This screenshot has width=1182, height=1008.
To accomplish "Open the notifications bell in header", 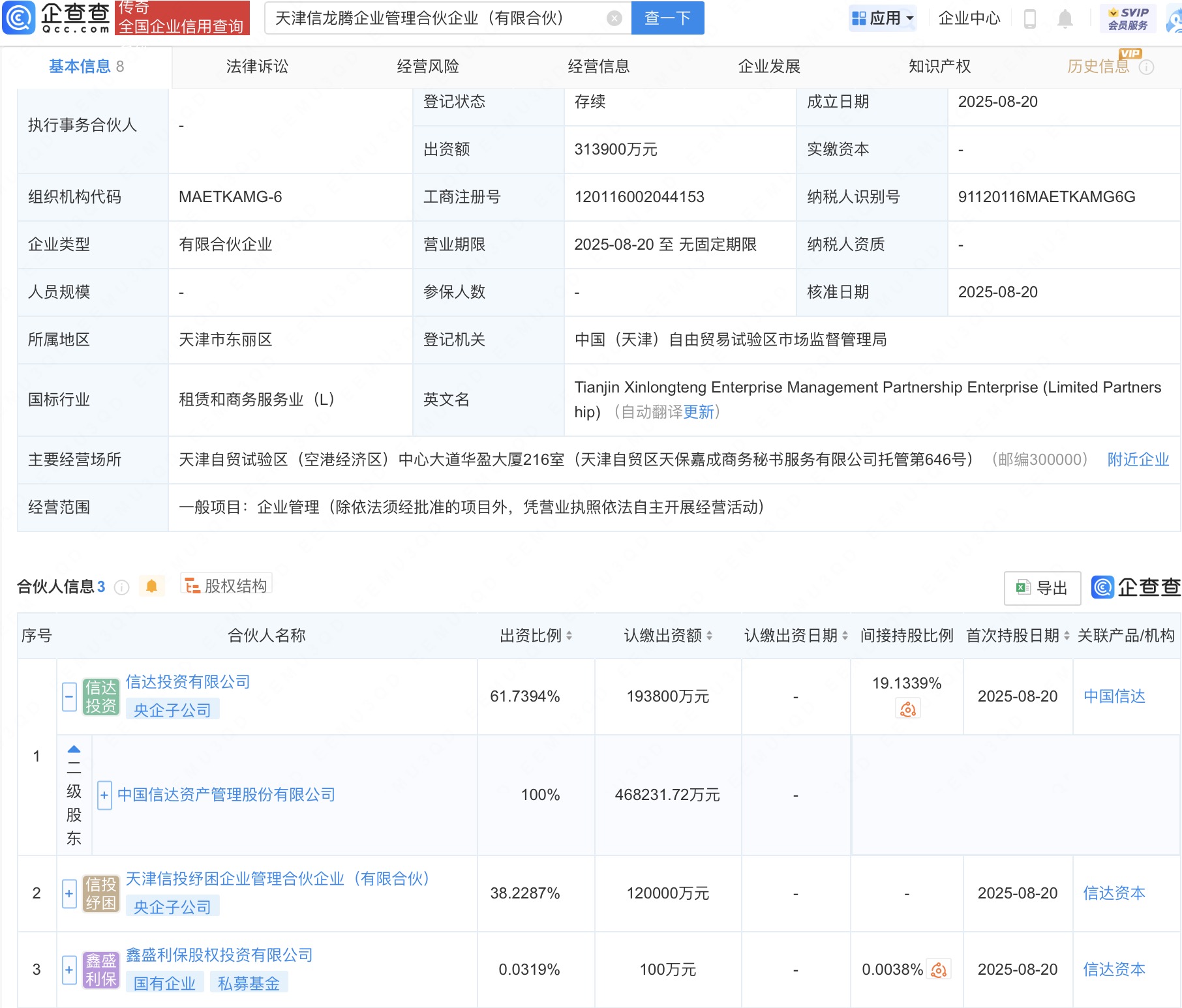I will 1065,18.
